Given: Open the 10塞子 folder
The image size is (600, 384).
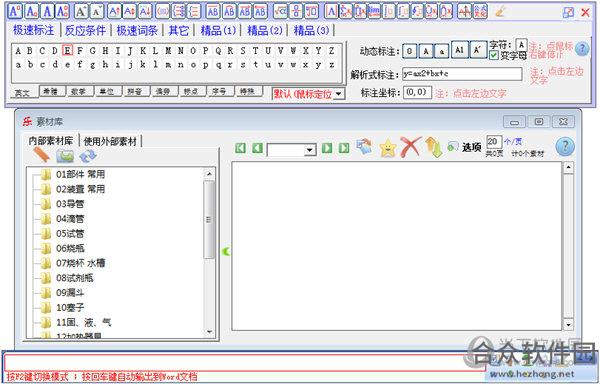Looking at the screenshot, I should click(x=70, y=308).
